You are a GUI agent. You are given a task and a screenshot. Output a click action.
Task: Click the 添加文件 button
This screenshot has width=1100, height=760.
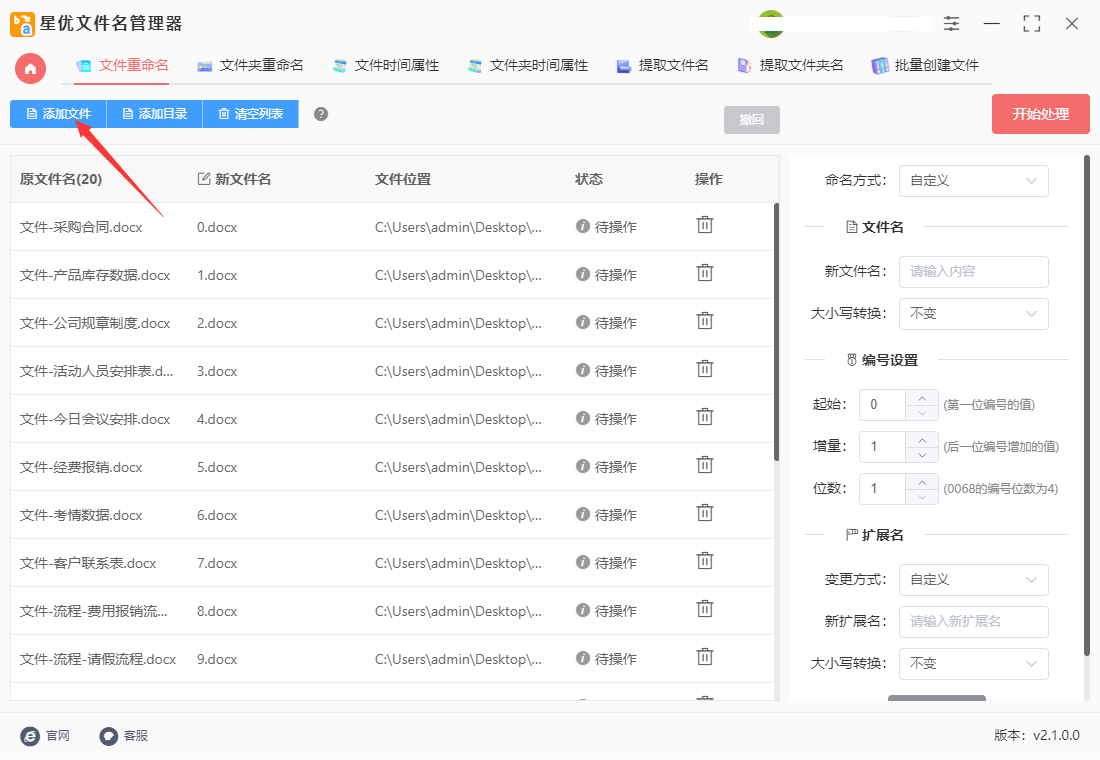[58, 114]
